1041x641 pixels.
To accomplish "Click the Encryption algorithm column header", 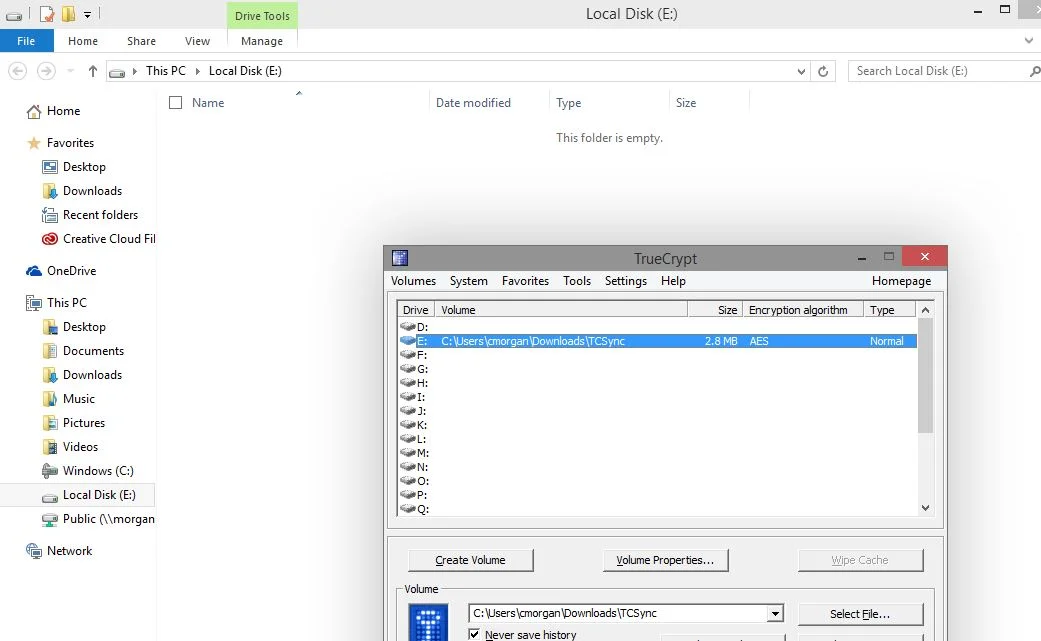I will (x=803, y=310).
